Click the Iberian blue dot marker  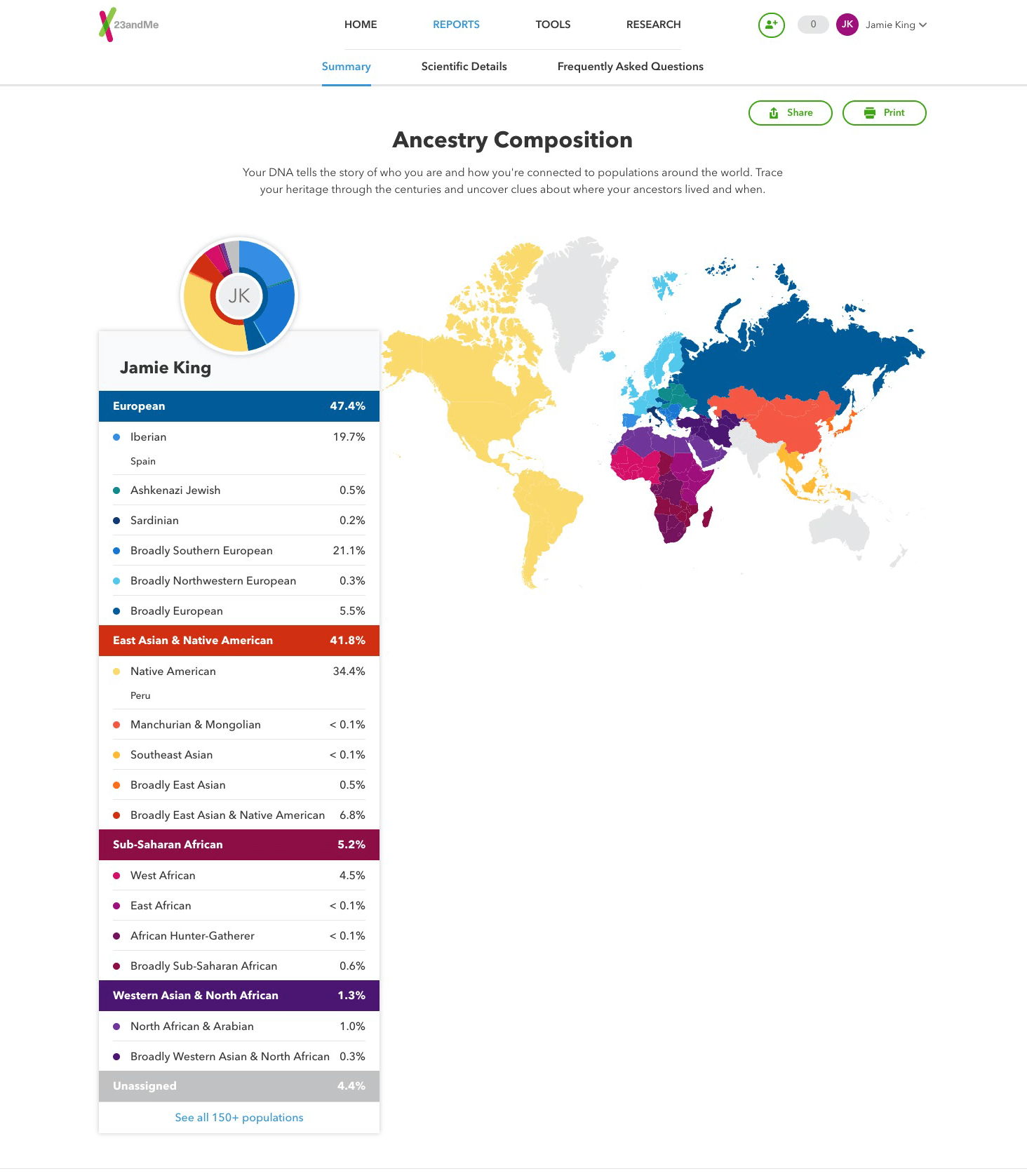[116, 437]
